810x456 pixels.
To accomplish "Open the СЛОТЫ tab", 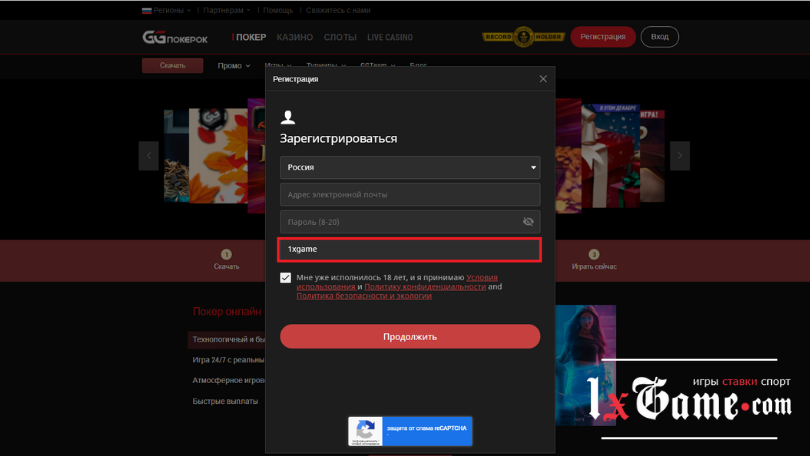I will [x=340, y=37].
